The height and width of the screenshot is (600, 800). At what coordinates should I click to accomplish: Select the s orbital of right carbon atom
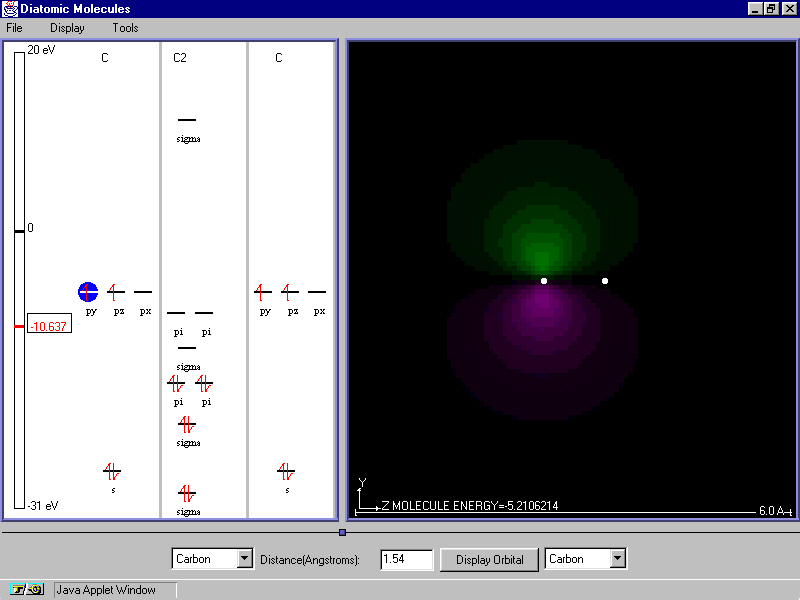pyautogui.click(x=286, y=471)
